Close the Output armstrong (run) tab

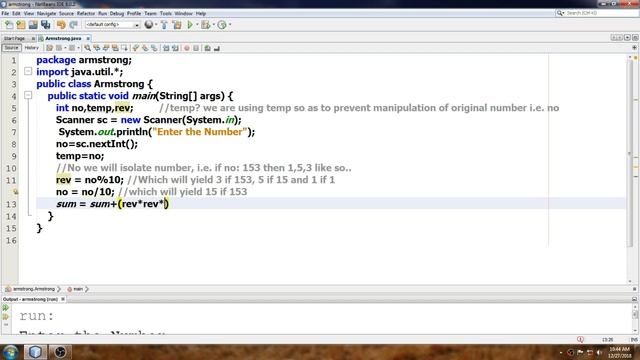63,299
